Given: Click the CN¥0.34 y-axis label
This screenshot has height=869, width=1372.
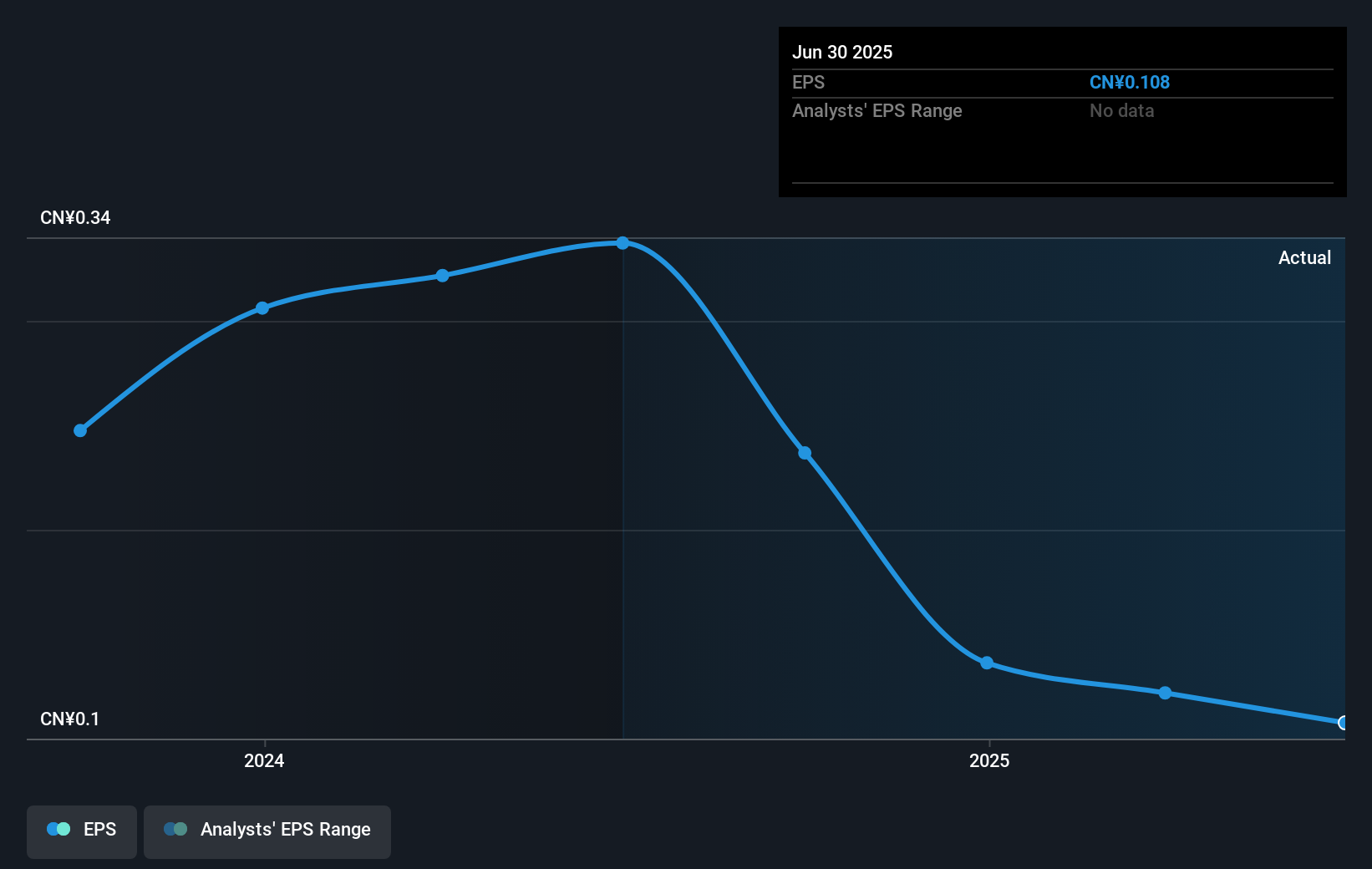Looking at the screenshot, I should 75,217.
